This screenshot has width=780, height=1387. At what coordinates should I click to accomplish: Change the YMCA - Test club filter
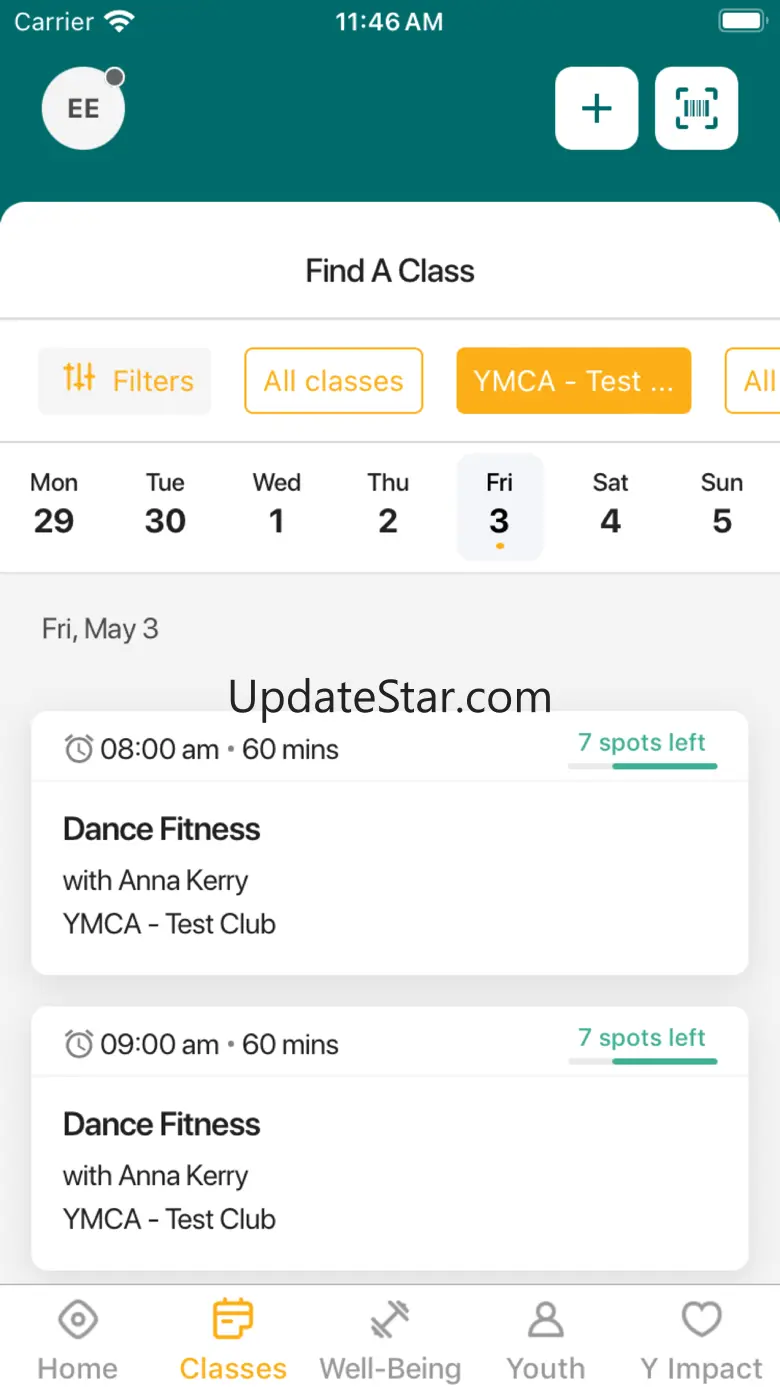click(573, 381)
